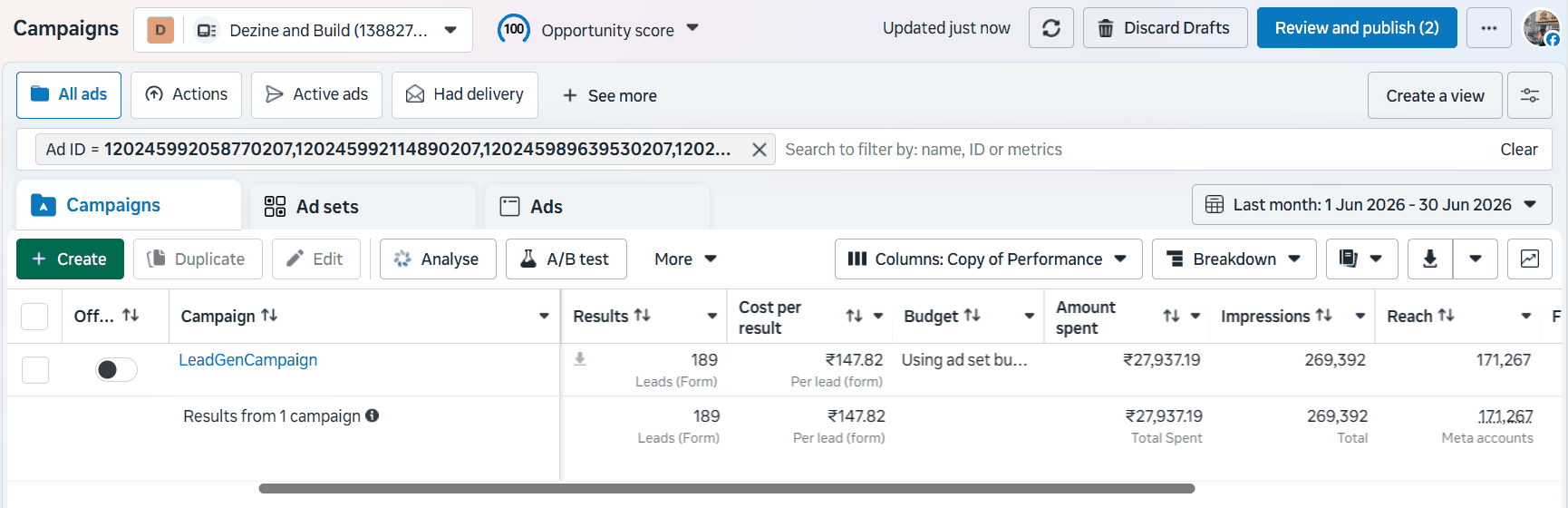1568x508 pixels.
Task: Click the export download icon
Action: coord(1430,259)
